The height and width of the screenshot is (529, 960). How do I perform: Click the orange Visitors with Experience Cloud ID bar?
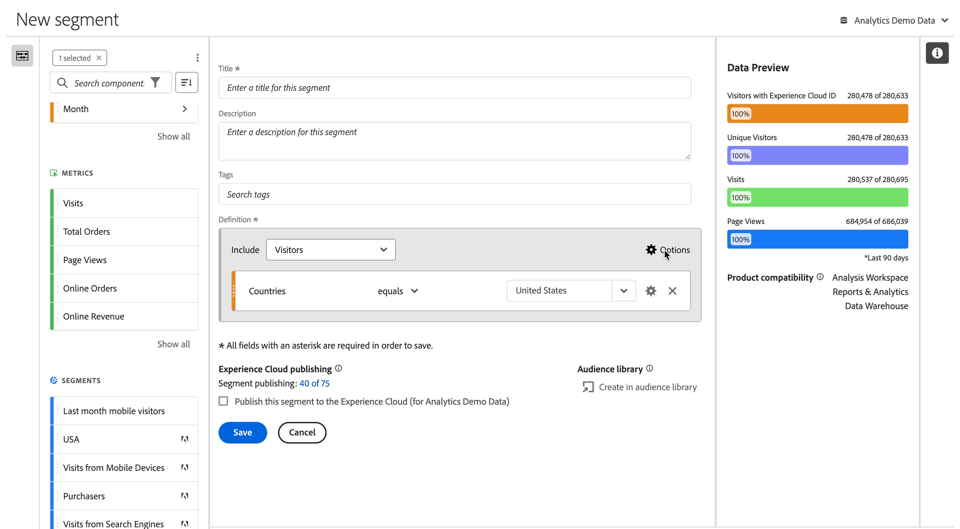pyautogui.click(x=817, y=113)
